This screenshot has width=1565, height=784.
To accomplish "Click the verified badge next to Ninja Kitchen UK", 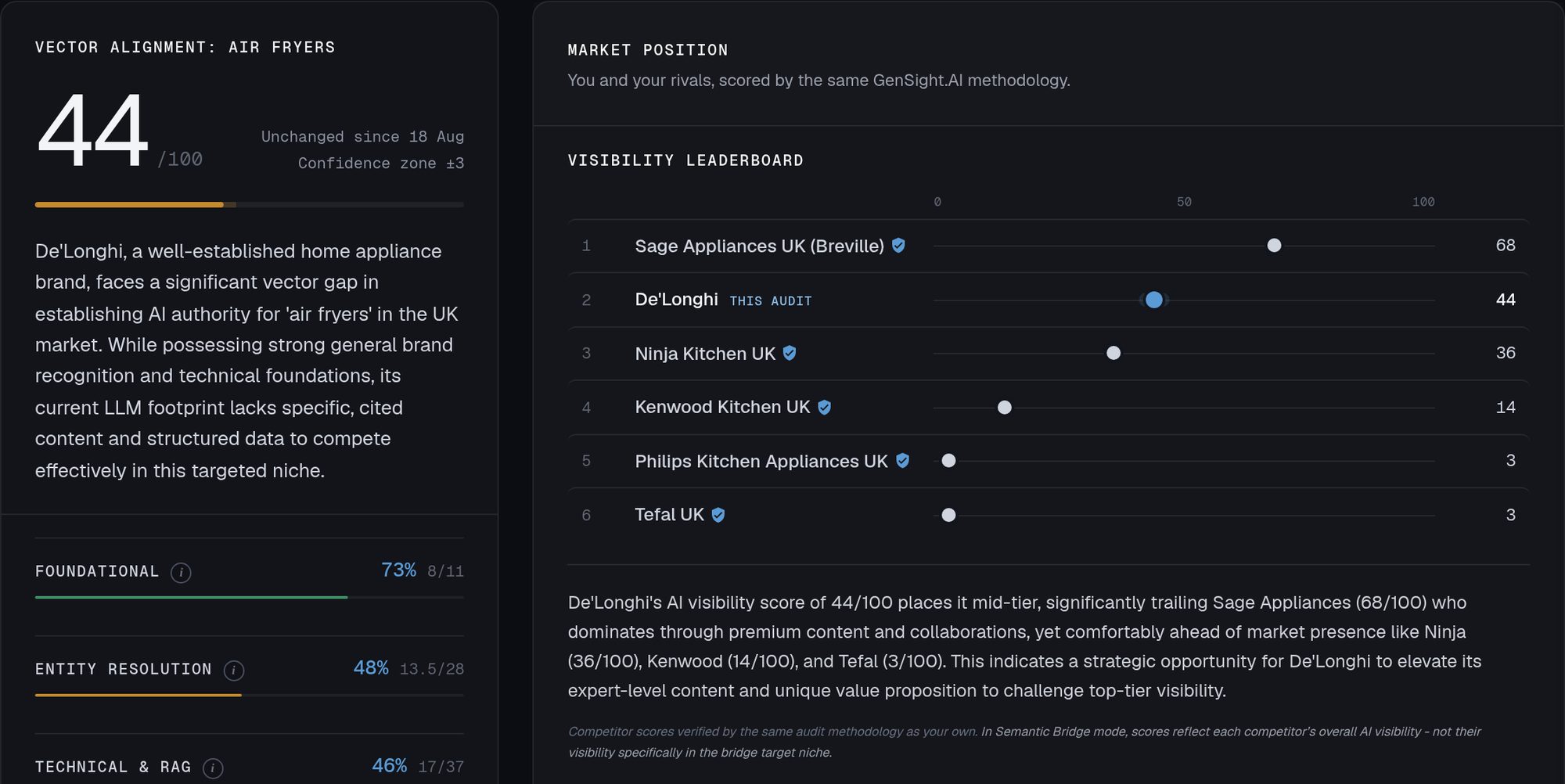I will click(x=790, y=354).
